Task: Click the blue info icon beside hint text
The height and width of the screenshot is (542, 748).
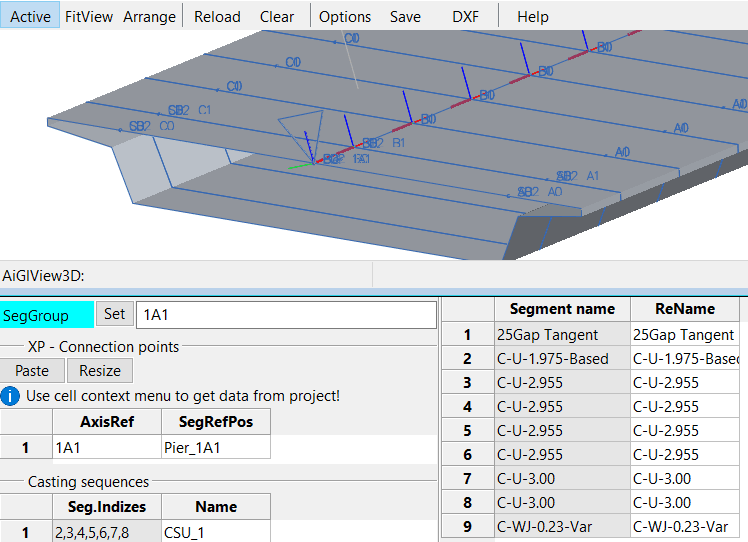Action: (x=12, y=396)
